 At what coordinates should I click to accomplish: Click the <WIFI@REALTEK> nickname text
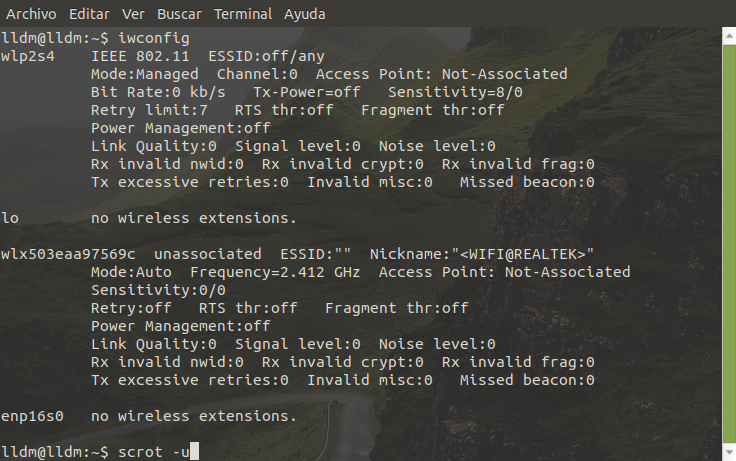[x=526, y=254]
